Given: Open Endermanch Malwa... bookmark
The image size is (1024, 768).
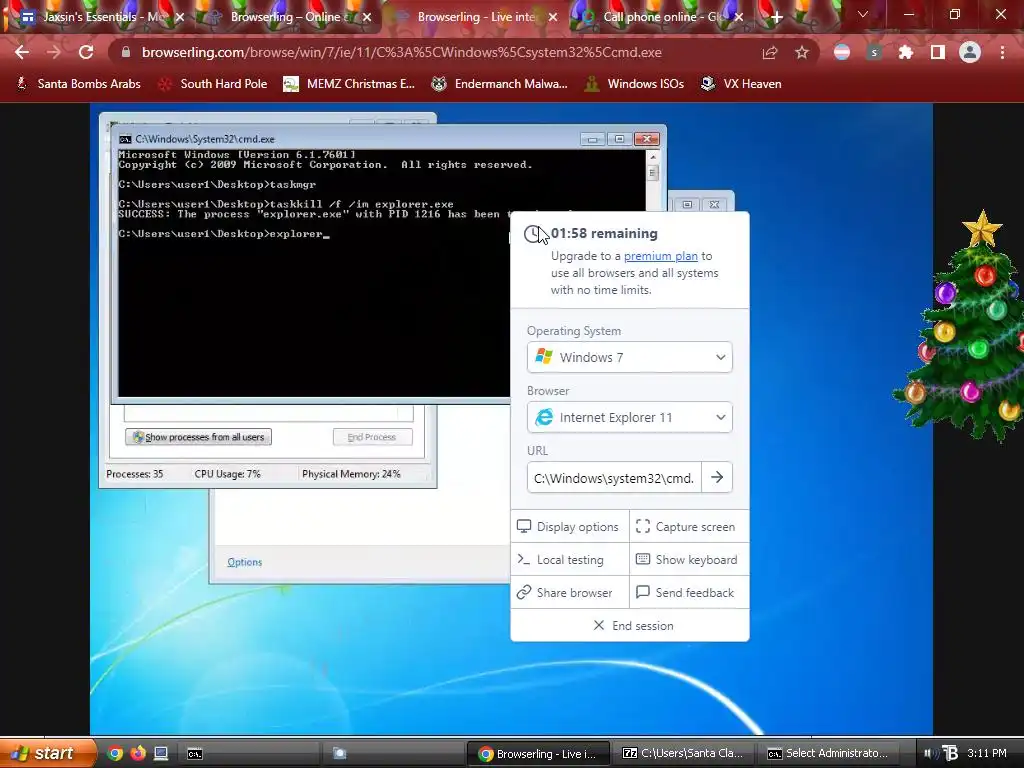Looking at the screenshot, I should click(500, 84).
